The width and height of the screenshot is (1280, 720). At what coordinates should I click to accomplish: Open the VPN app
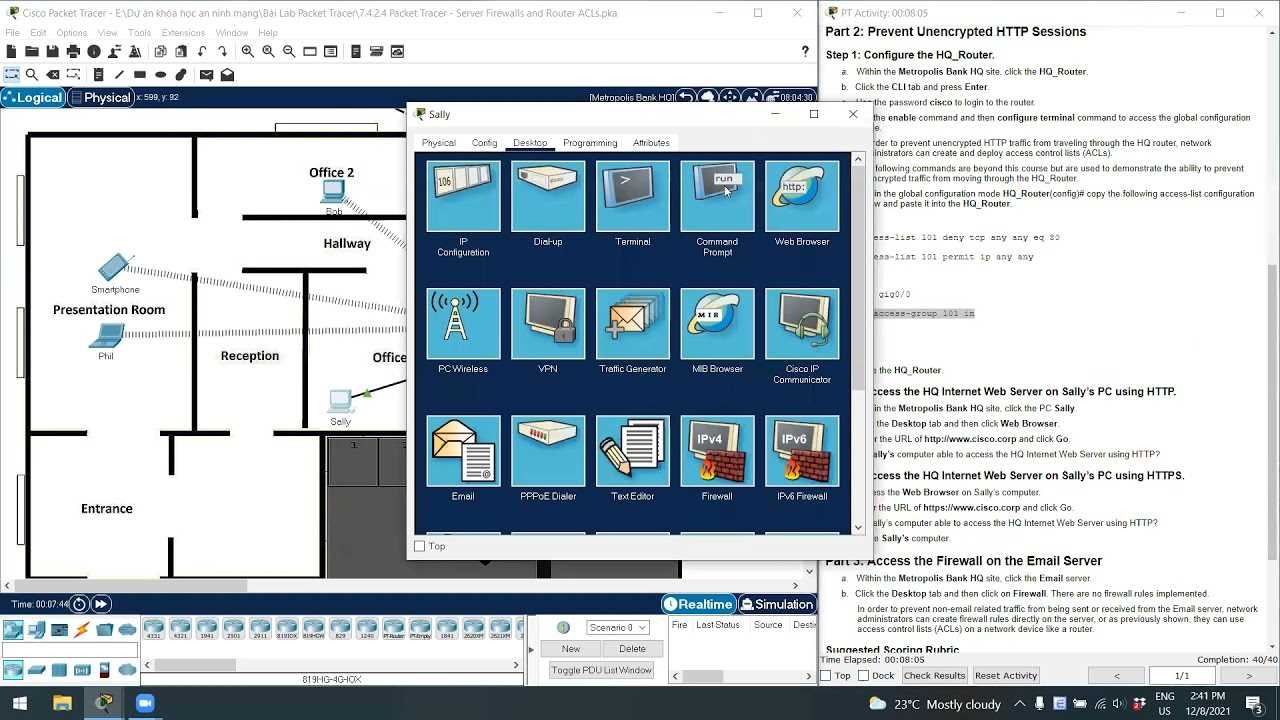coord(548,323)
